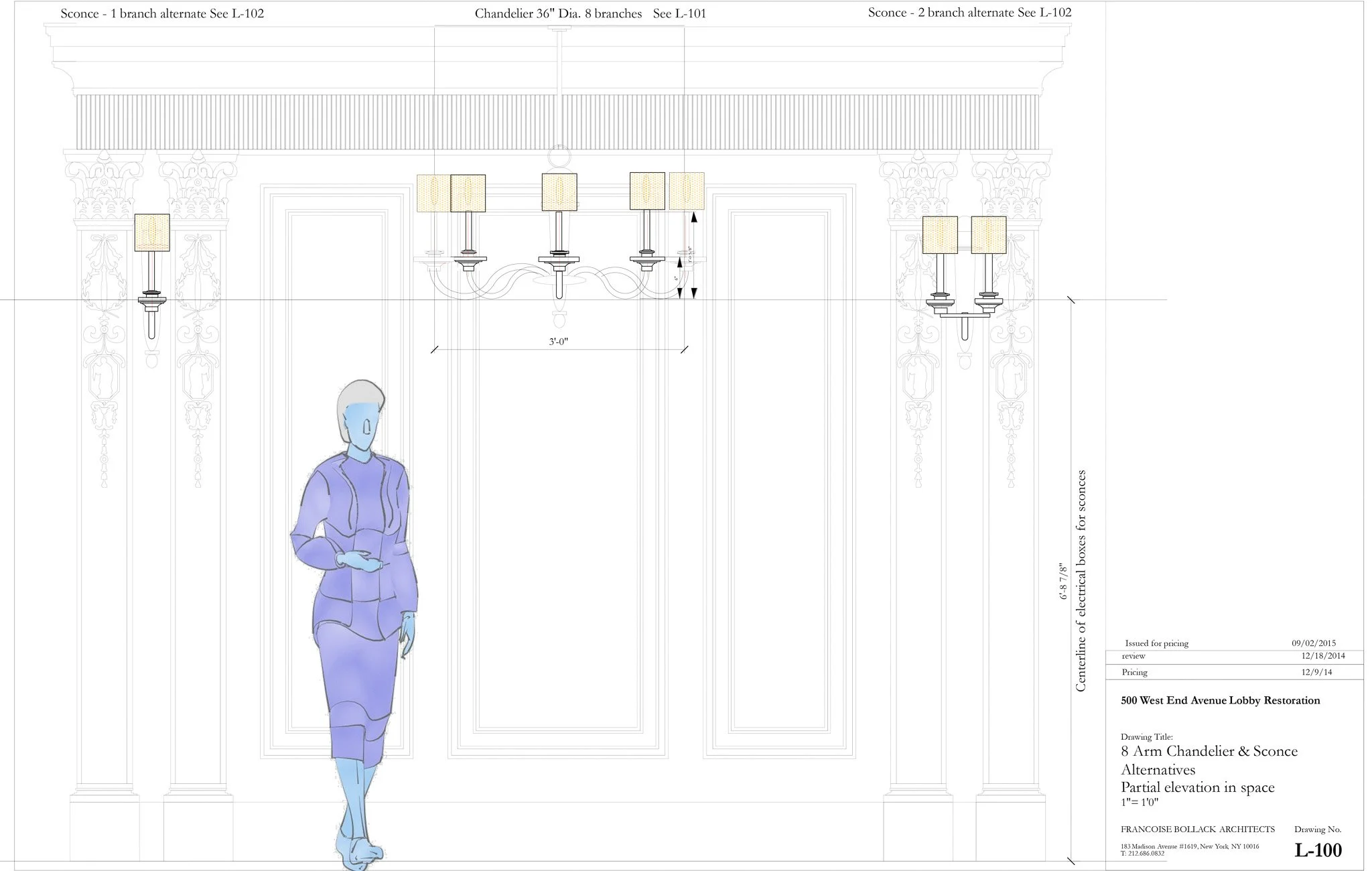The height and width of the screenshot is (871, 1372).
Task: Click the 3'-0" width dimension text
Action: (559, 342)
